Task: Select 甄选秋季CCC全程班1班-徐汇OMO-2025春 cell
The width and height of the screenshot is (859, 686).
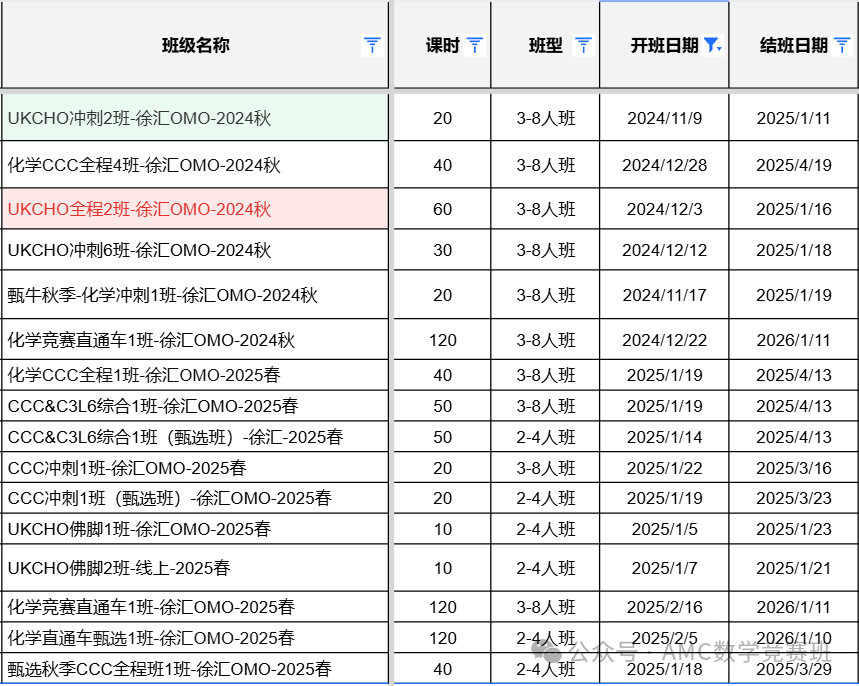Action: 195,669
